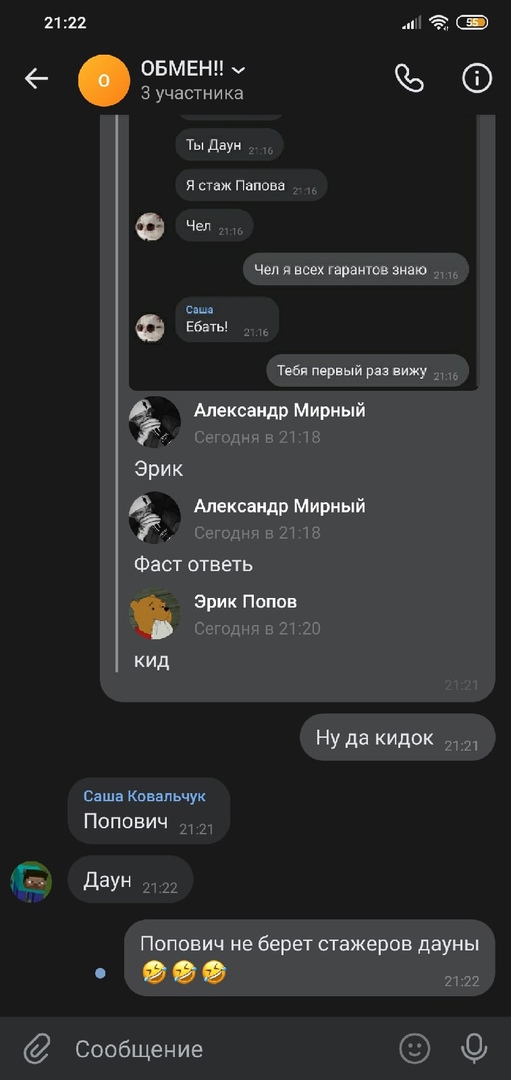Open Эрик Попов profile name

[x=245, y=601]
